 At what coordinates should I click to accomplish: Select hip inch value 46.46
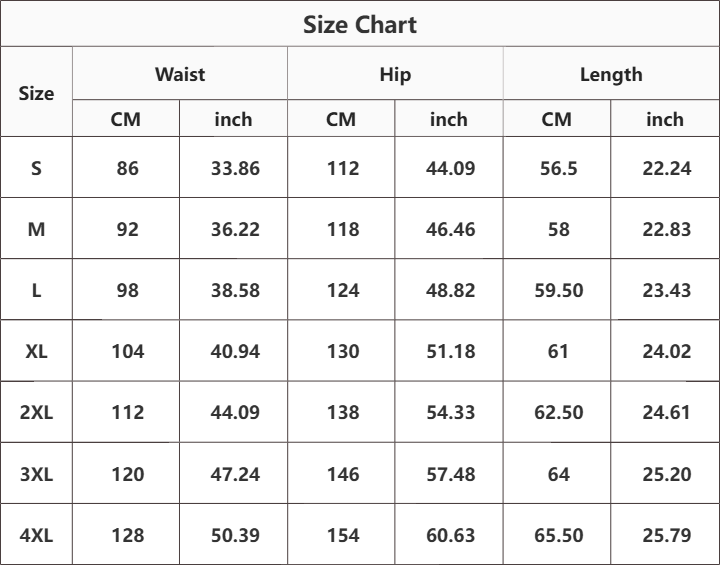[x=450, y=229]
